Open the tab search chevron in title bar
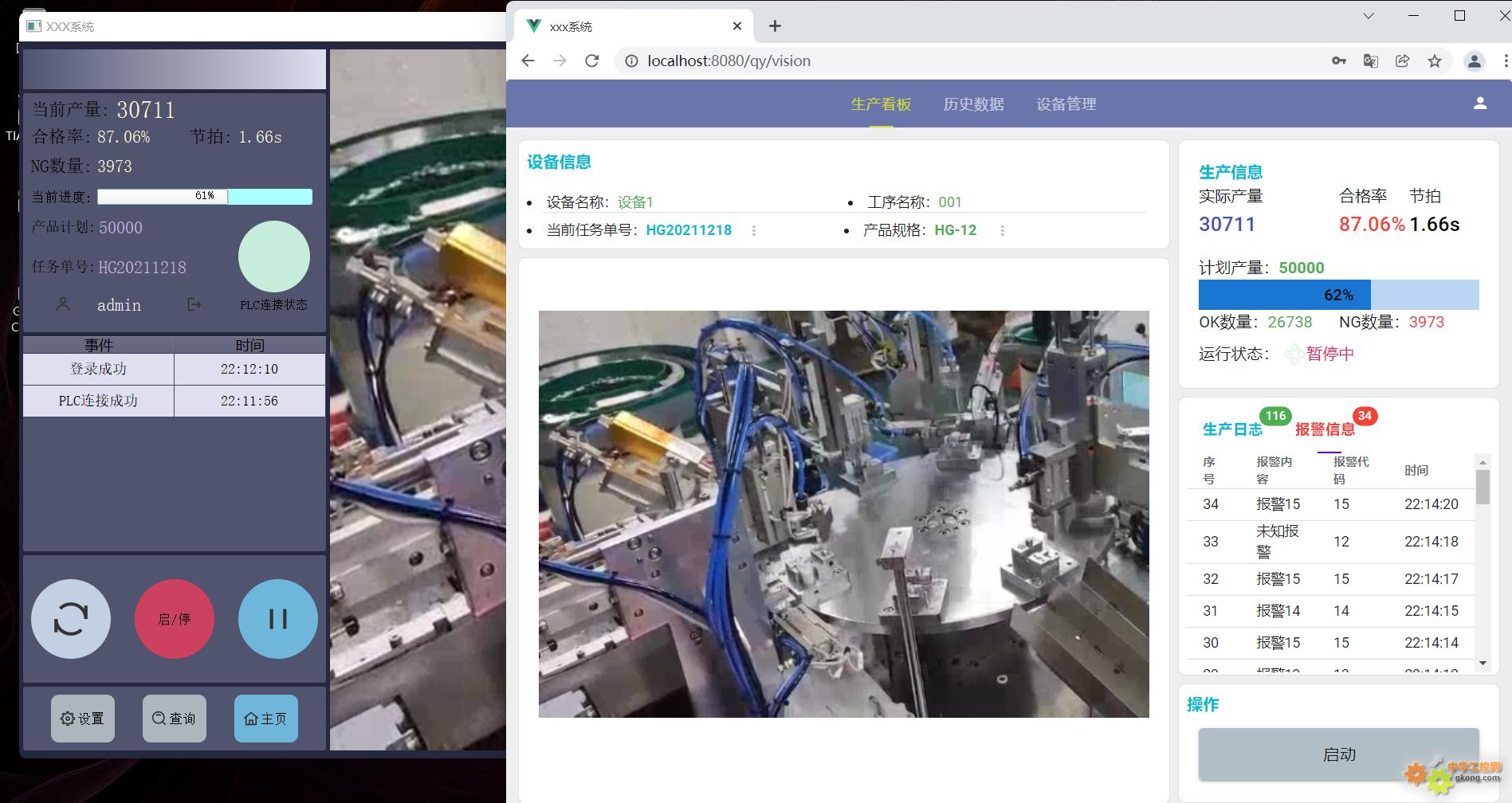 (x=1369, y=15)
